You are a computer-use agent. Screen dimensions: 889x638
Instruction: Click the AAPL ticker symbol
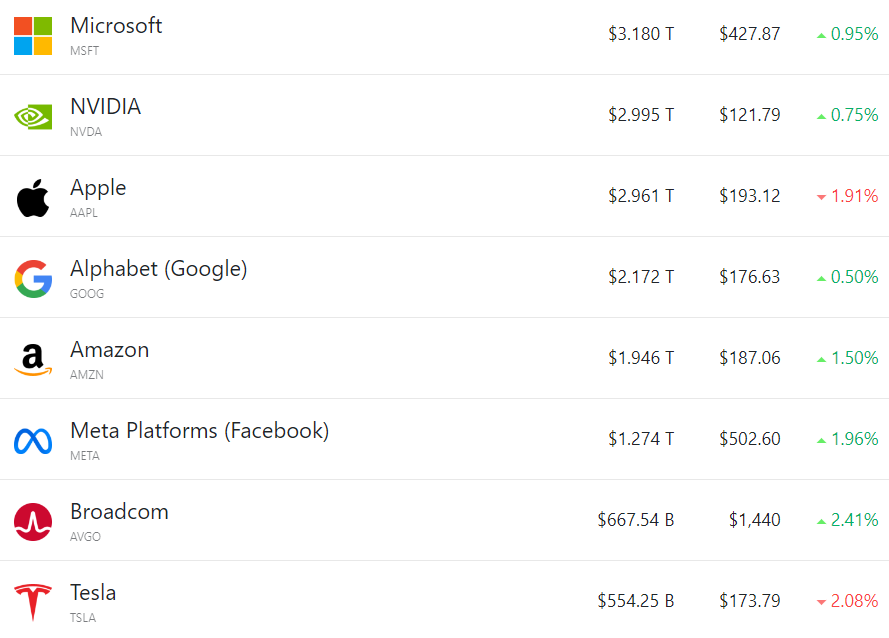tap(84, 213)
